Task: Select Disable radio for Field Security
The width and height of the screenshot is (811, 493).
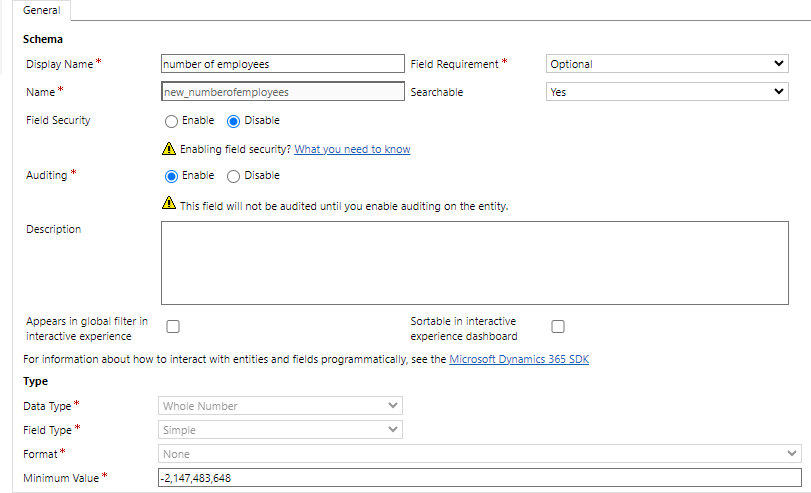Action: (233, 121)
